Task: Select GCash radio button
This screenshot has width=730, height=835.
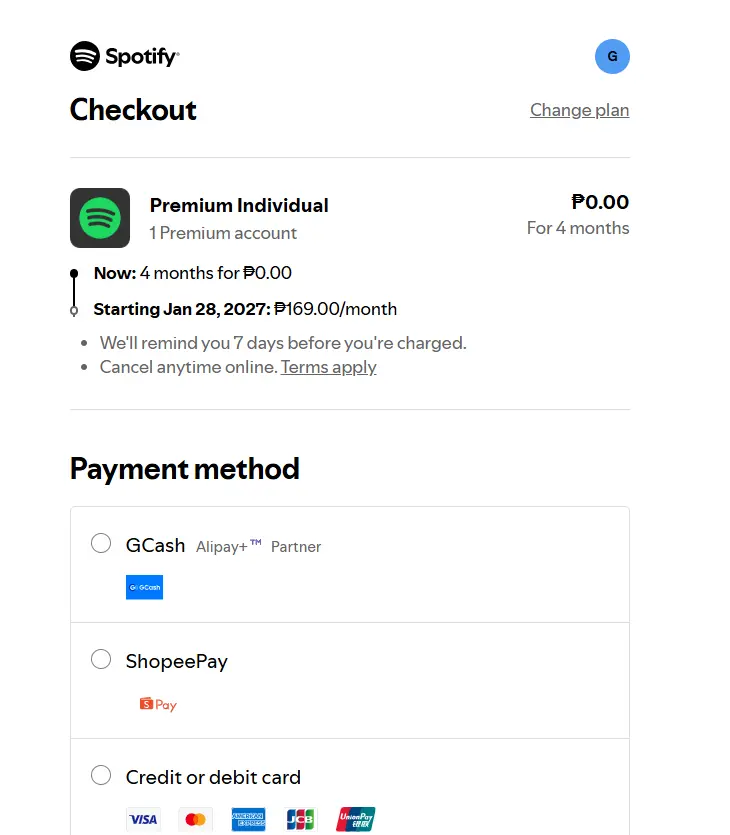Action: [x=101, y=543]
